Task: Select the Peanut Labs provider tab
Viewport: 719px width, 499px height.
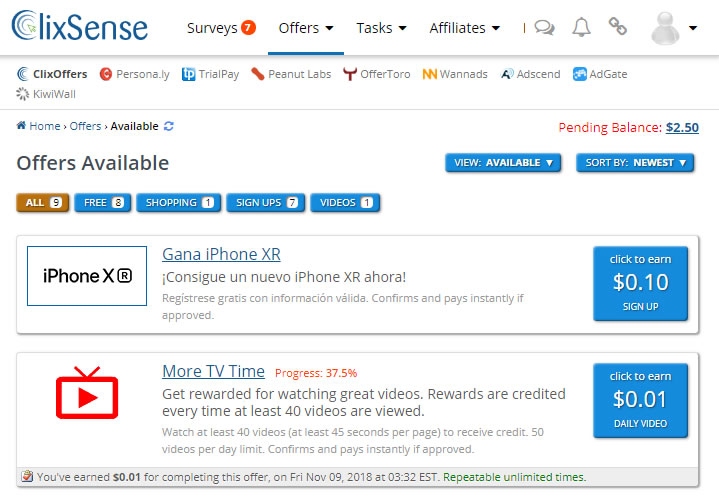Action: point(291,74)
